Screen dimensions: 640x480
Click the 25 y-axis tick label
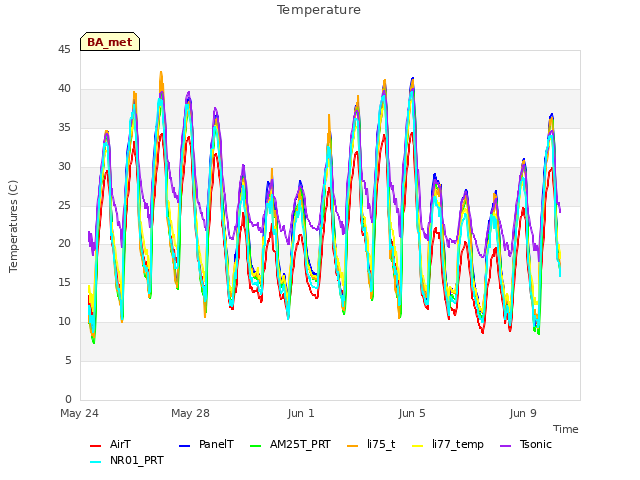[64, 205]
